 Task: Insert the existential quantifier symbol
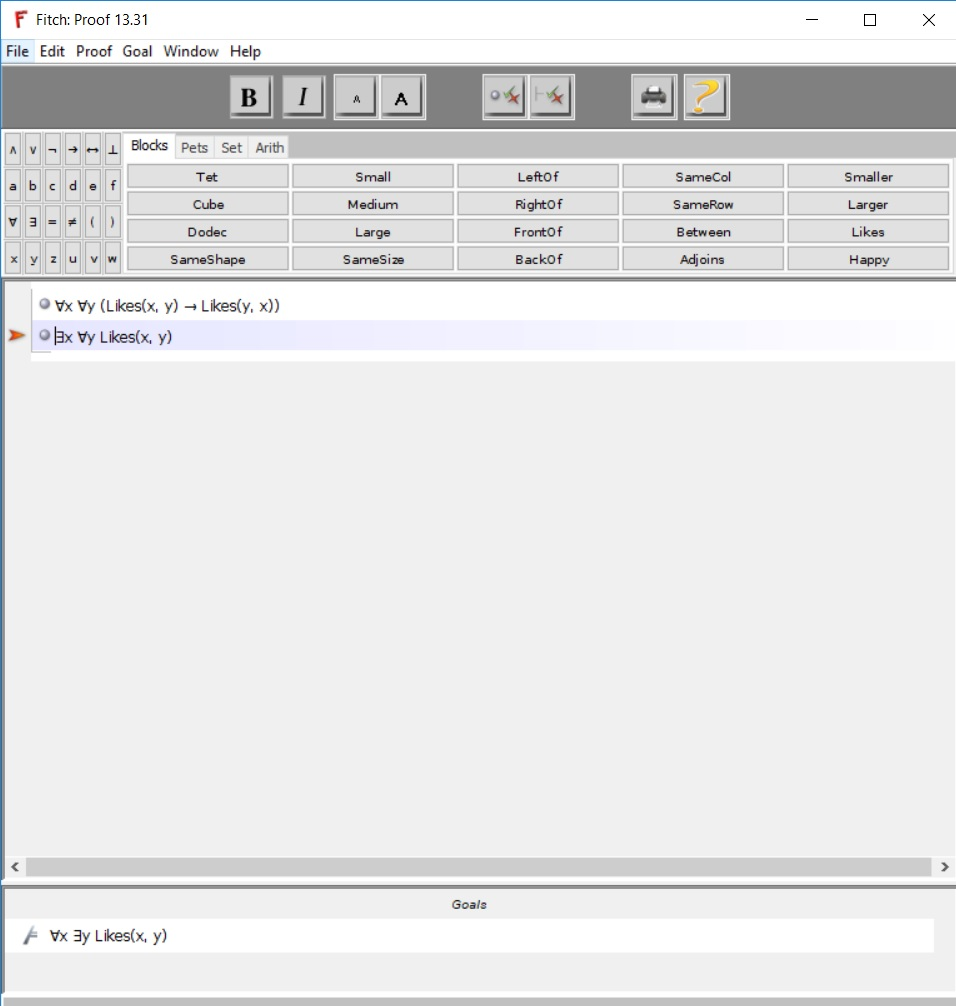32,223
